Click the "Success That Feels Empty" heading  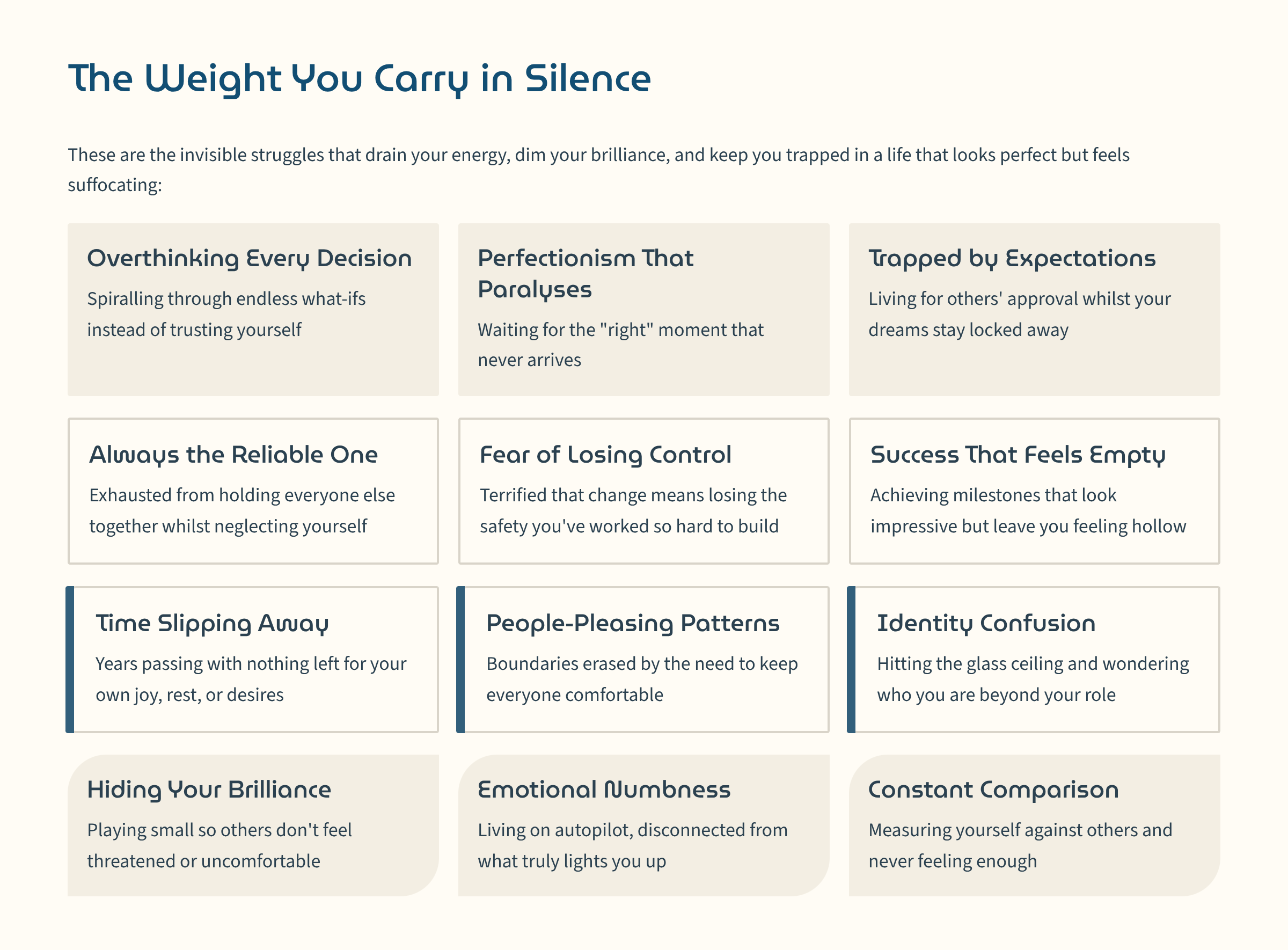click(1018, 455)
